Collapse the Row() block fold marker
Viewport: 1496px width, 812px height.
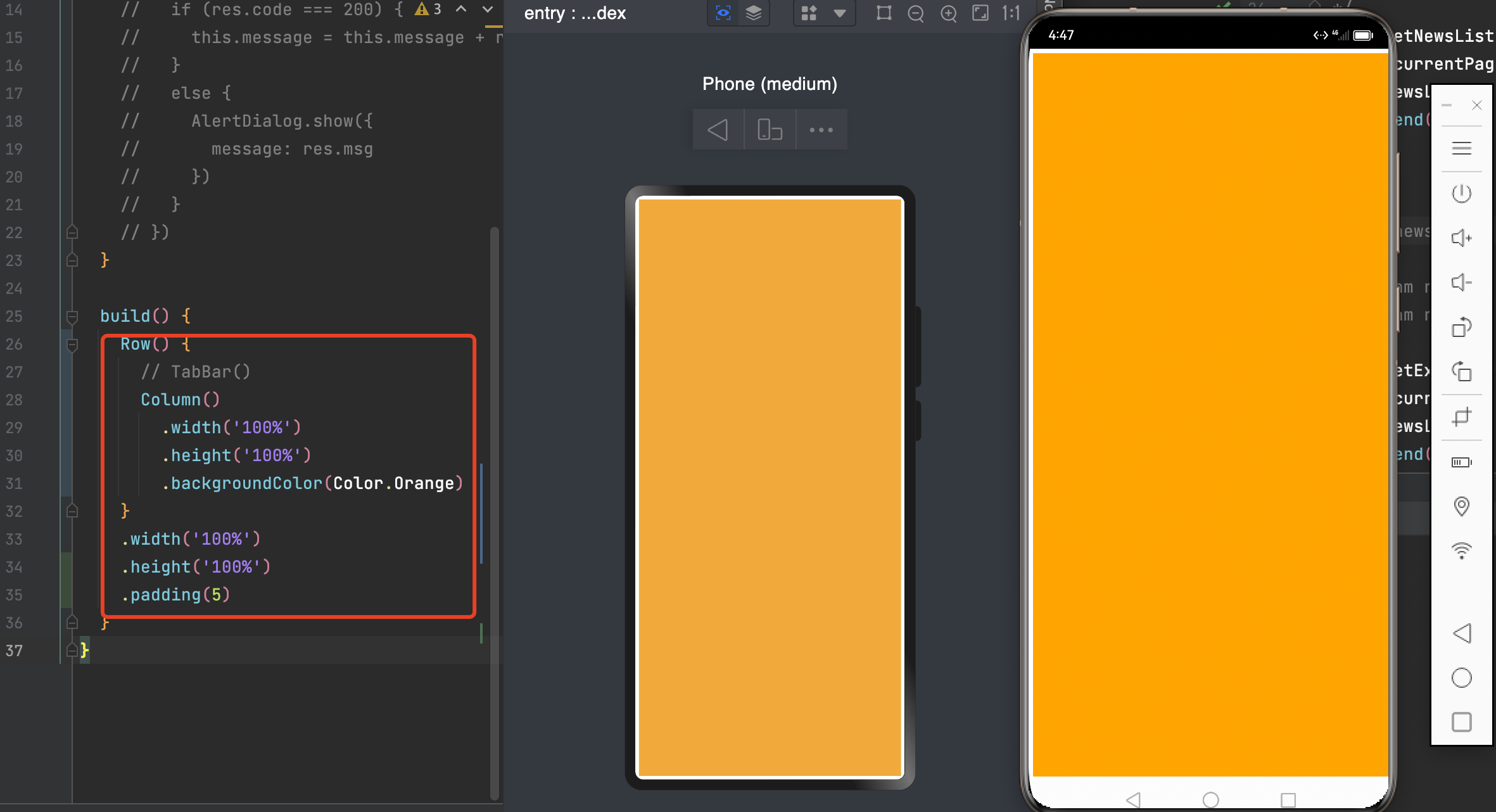click(72, 344)
